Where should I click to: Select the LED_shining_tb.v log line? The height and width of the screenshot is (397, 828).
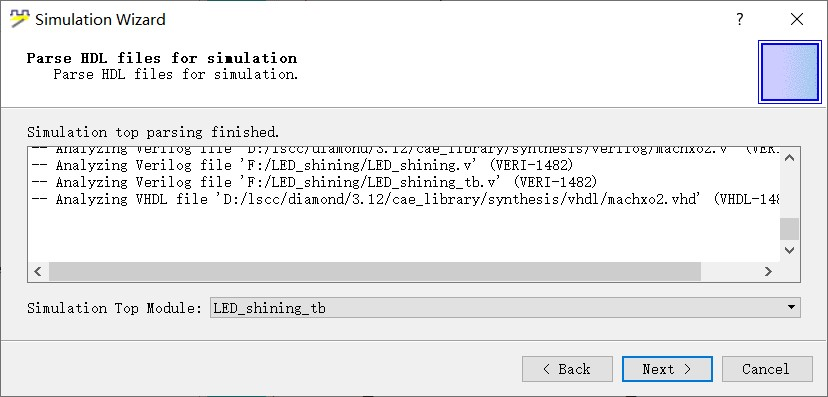[x=314, y=182]
